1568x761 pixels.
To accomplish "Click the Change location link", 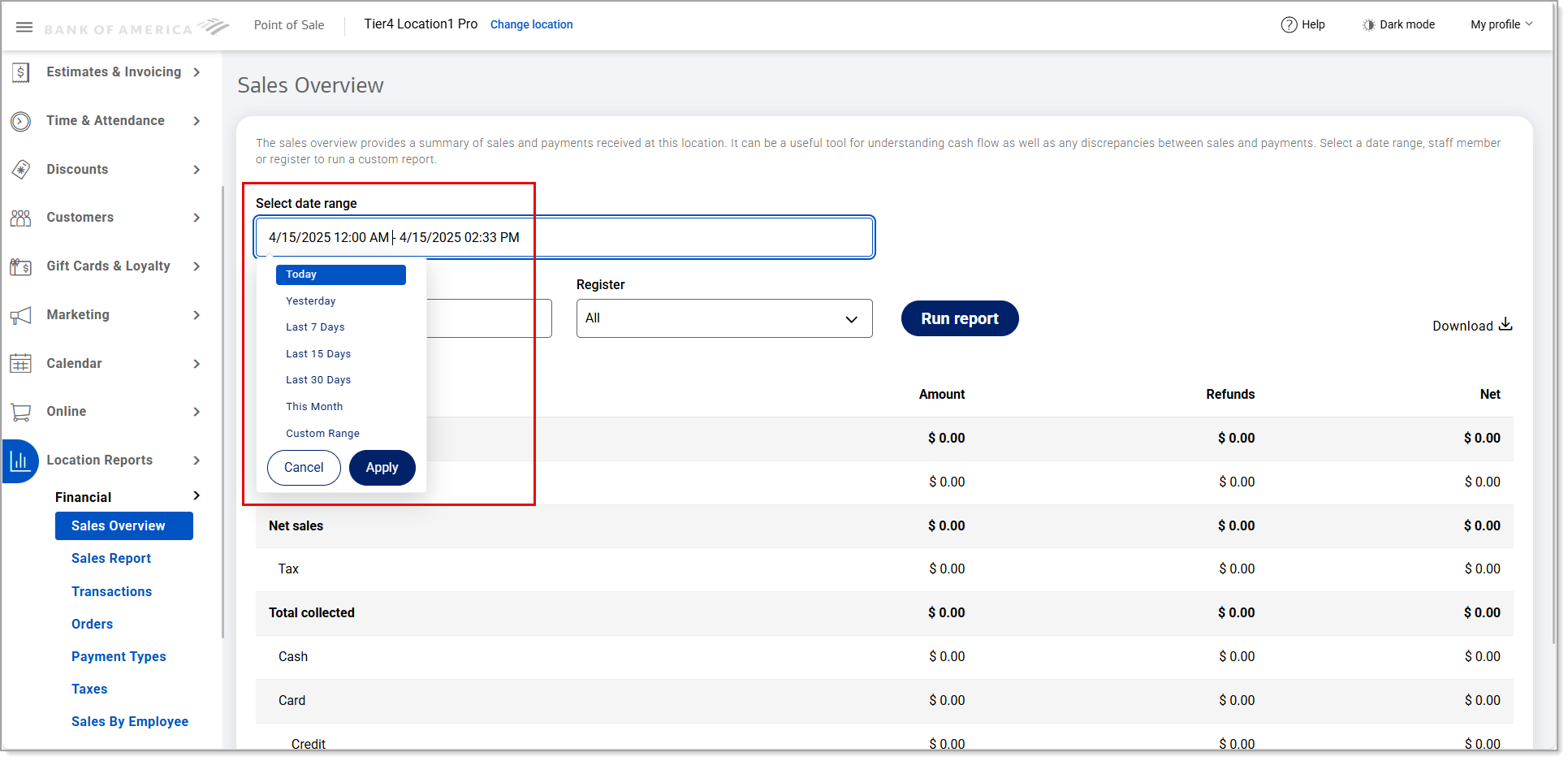I will click(532, 24).
